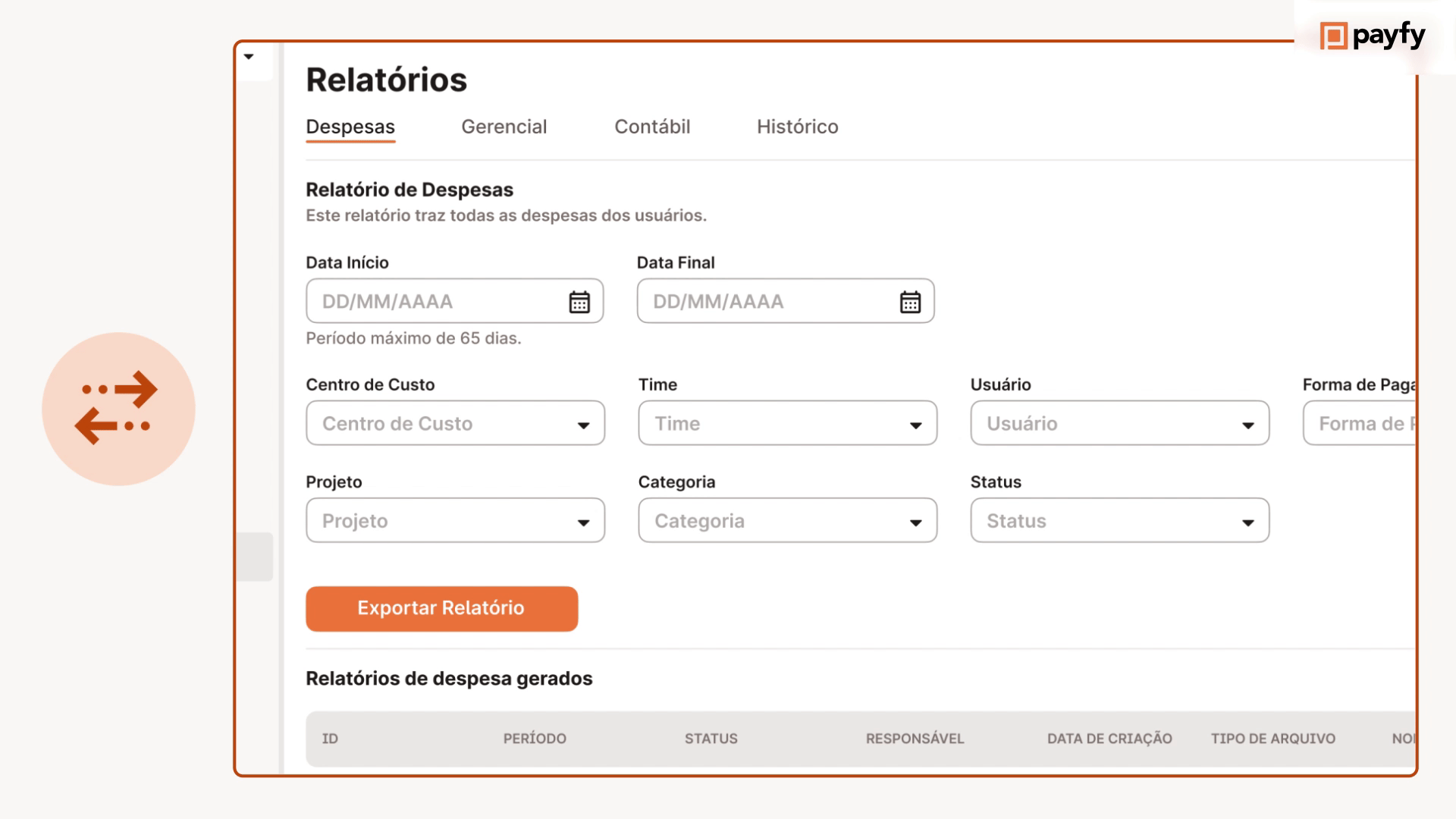Image resolution: width=1456 pixels, height=819 pixels.
Task: Click the orange transfer arrows icon
Action: pyautogui.click(x=118, y=408)
